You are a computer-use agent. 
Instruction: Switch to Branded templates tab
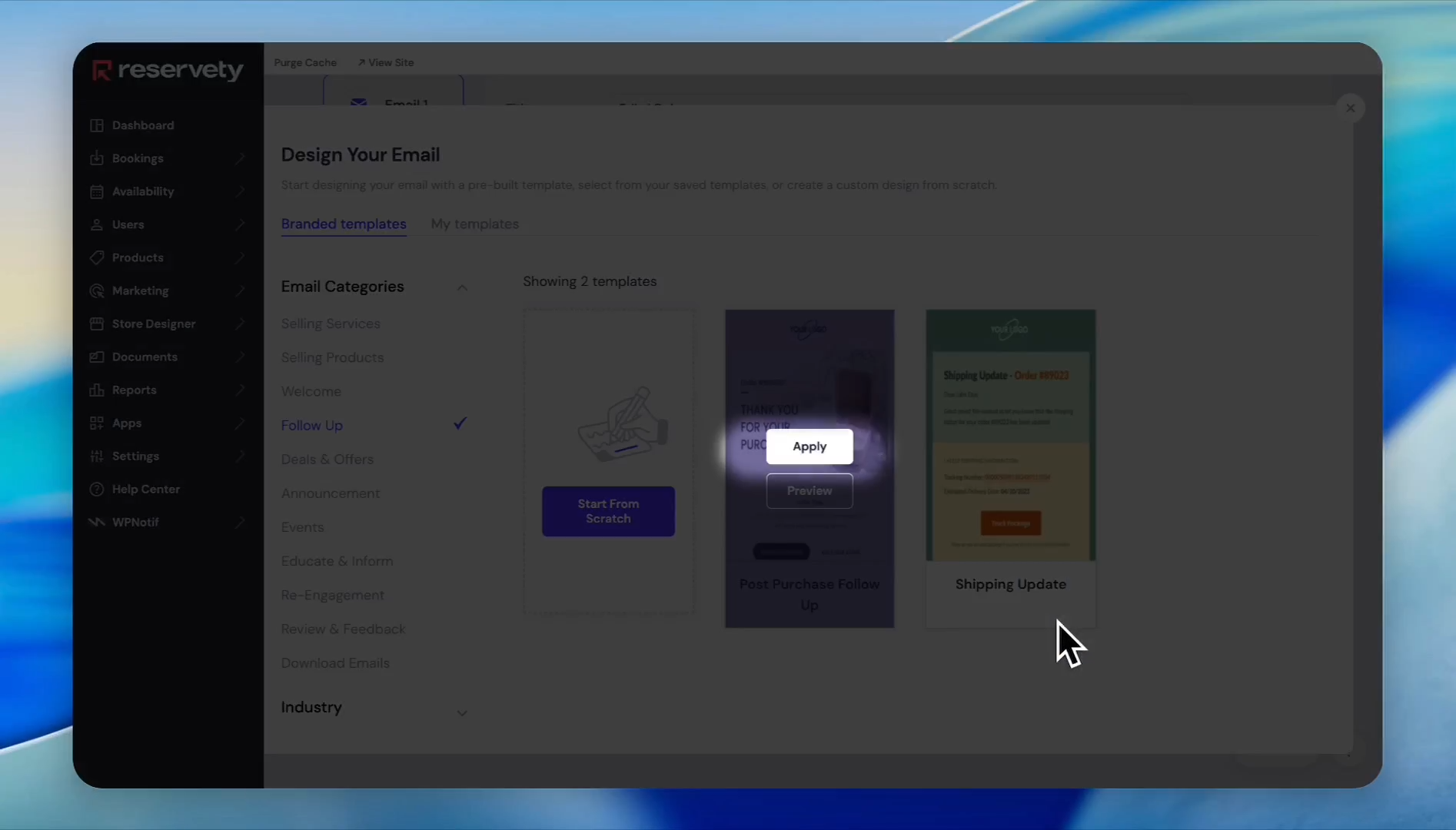pyautogui.click(x=344, y=224)
